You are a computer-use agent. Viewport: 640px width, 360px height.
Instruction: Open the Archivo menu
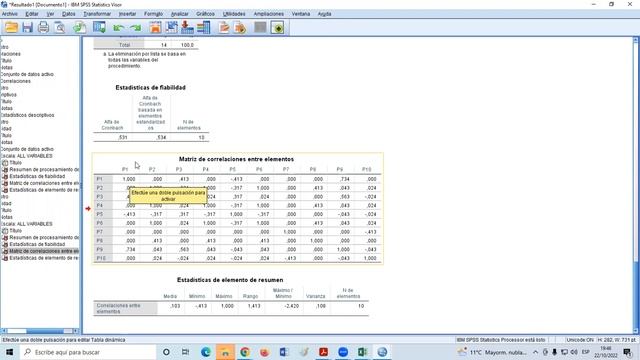(x=10, y=14)
